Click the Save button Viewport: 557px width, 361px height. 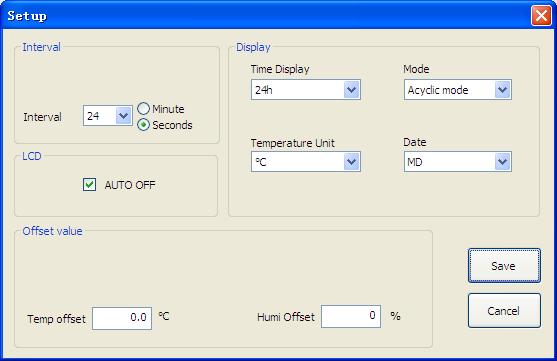(x=504, y=266)
